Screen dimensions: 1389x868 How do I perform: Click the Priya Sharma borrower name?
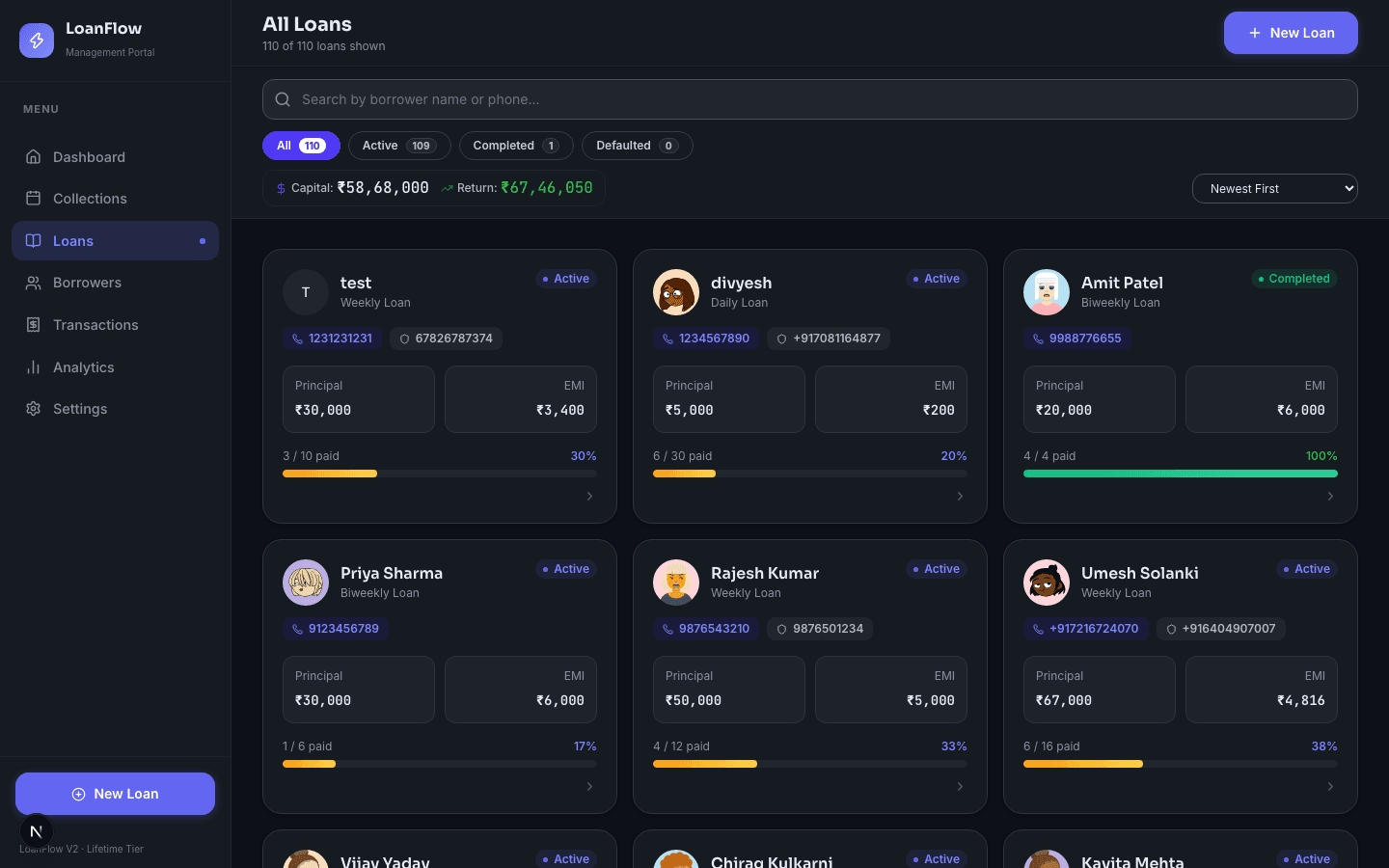coord(392,573)
